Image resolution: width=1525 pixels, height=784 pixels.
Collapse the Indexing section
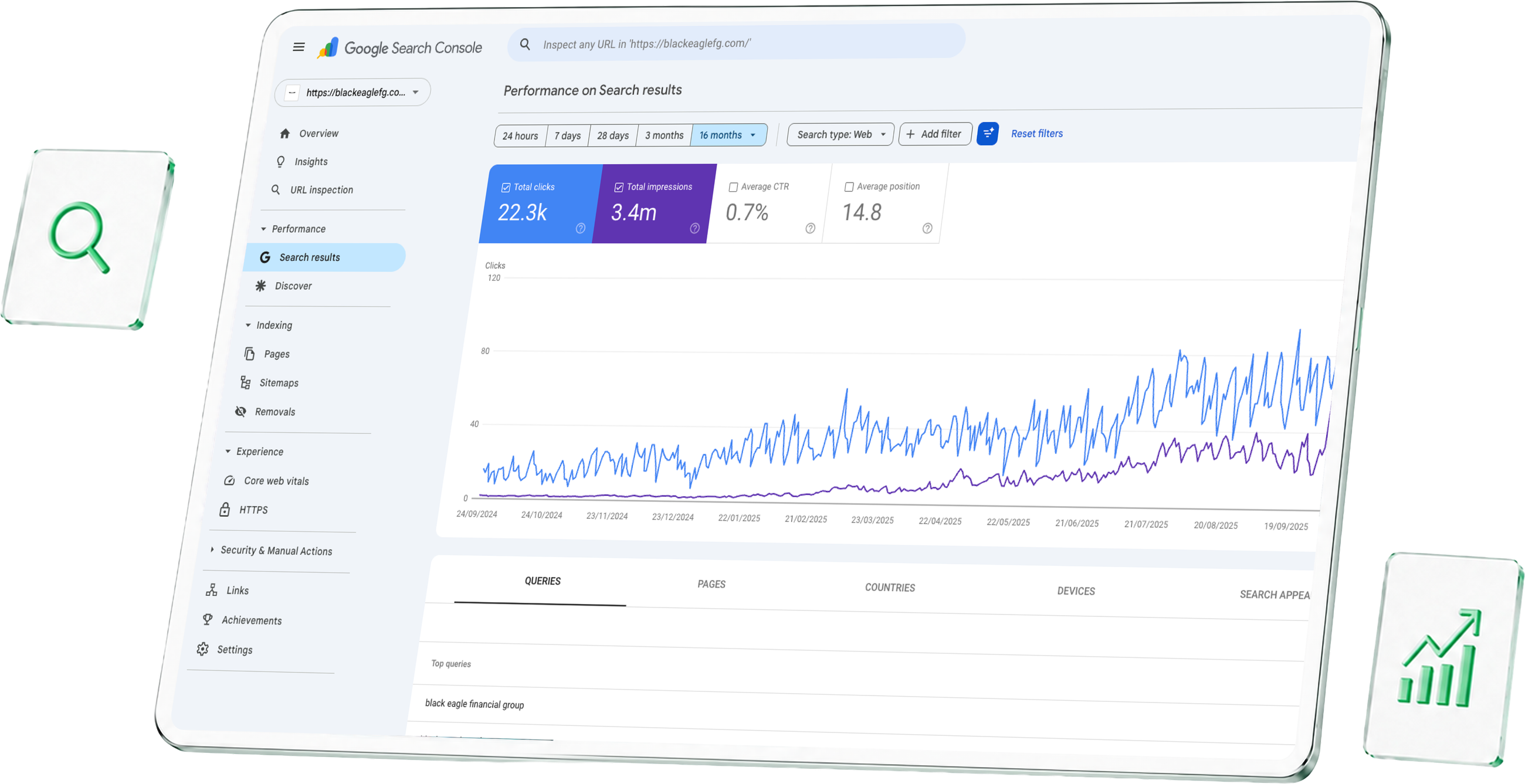pos(248,325)
